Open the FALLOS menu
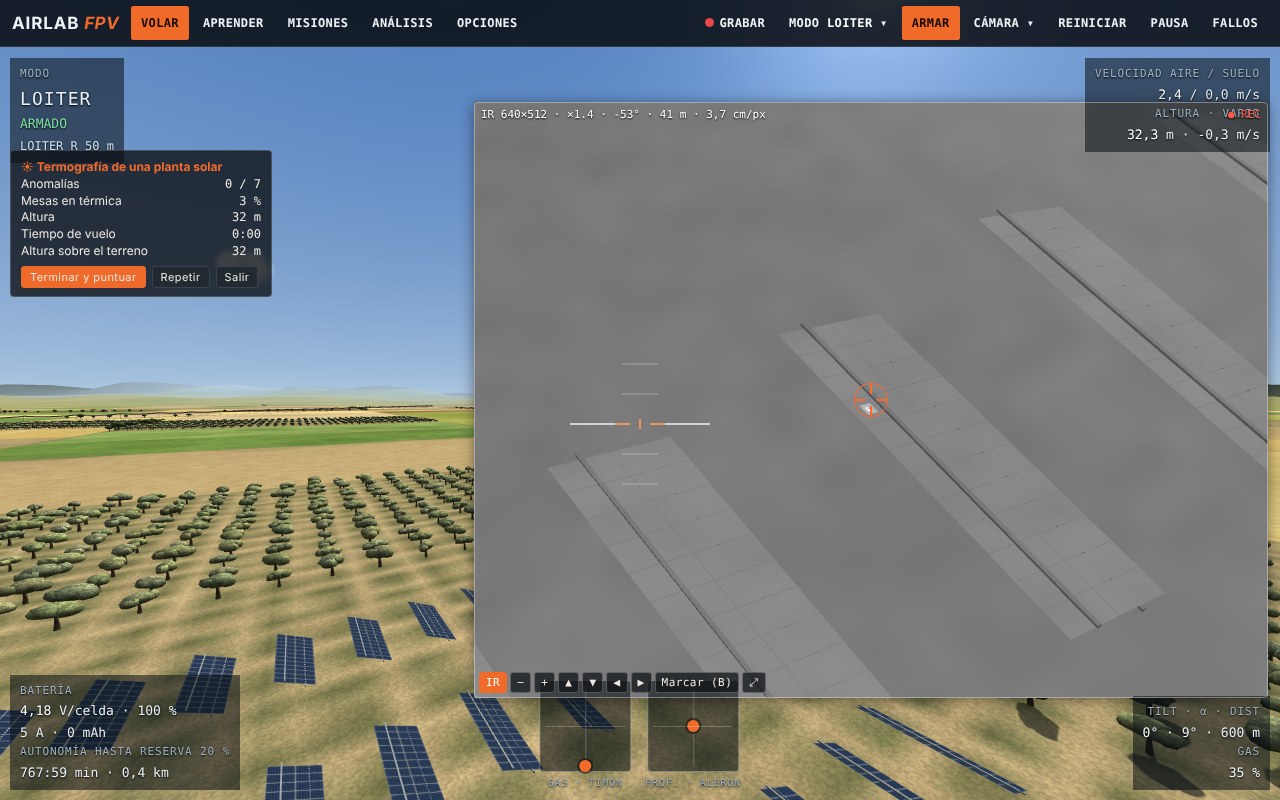Viewport: 1280px width, 800px height. coord(1235,23)
